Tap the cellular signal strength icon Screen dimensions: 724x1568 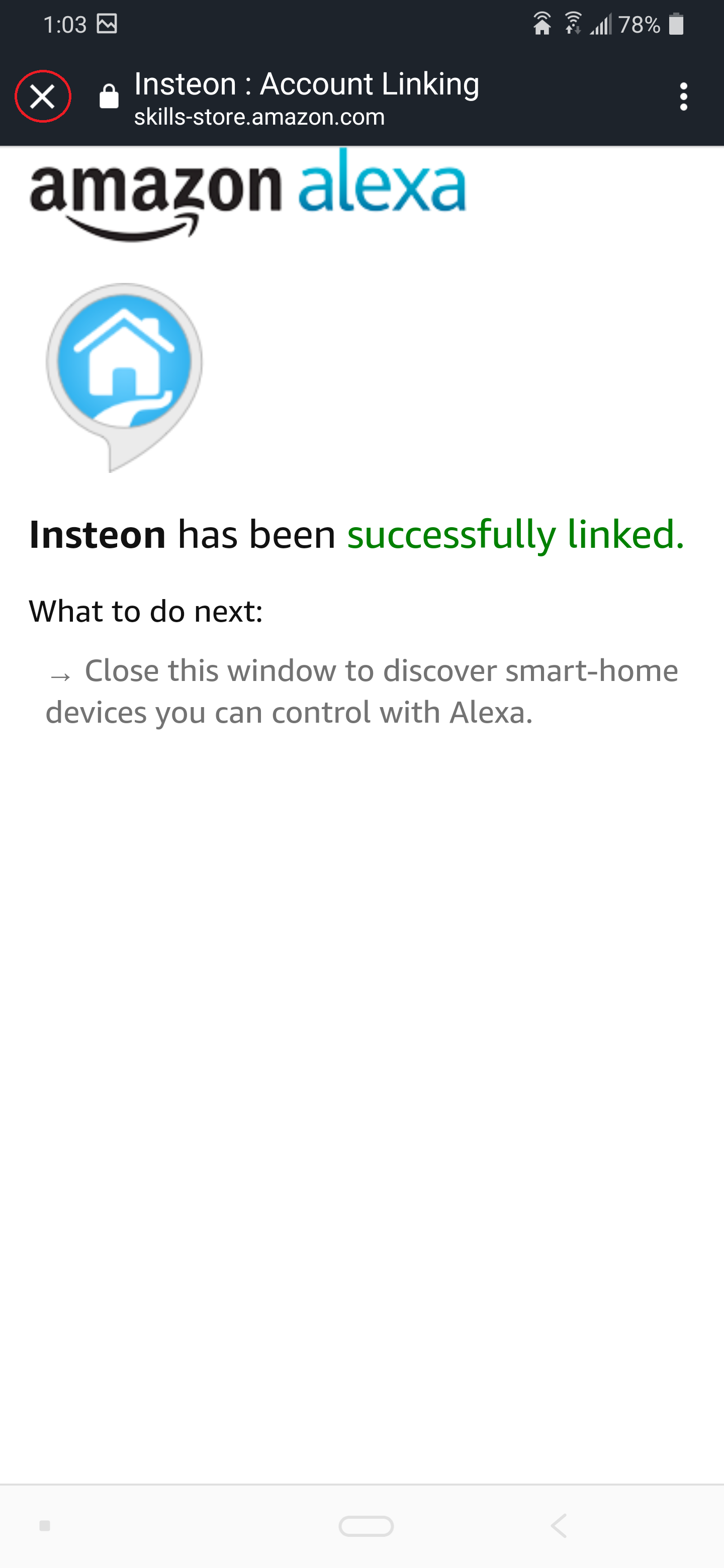click(x=600, y=24)
